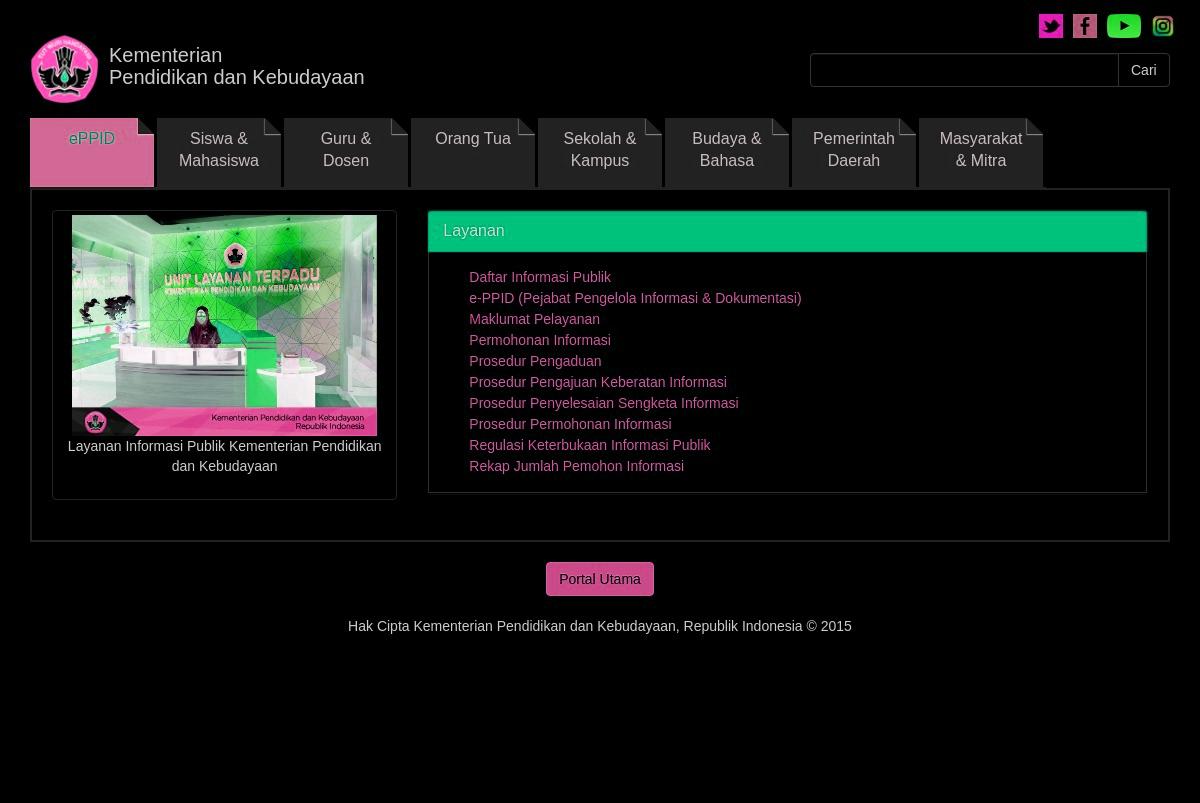Click the Layanan panel header
The image size is (1200, 803).
pos(787,231)
